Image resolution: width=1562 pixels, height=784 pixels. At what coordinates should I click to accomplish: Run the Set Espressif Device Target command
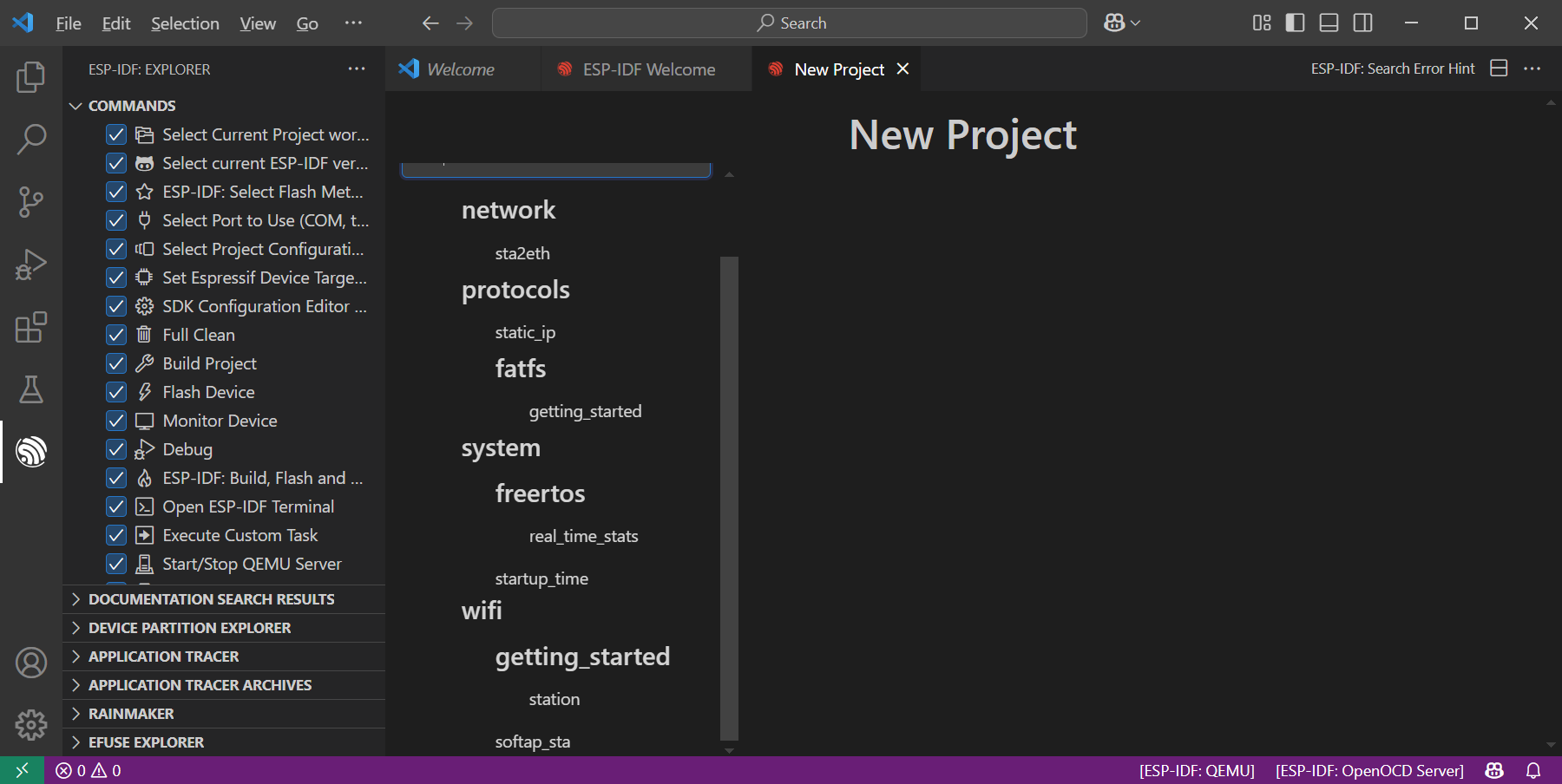tap(265, 278)
